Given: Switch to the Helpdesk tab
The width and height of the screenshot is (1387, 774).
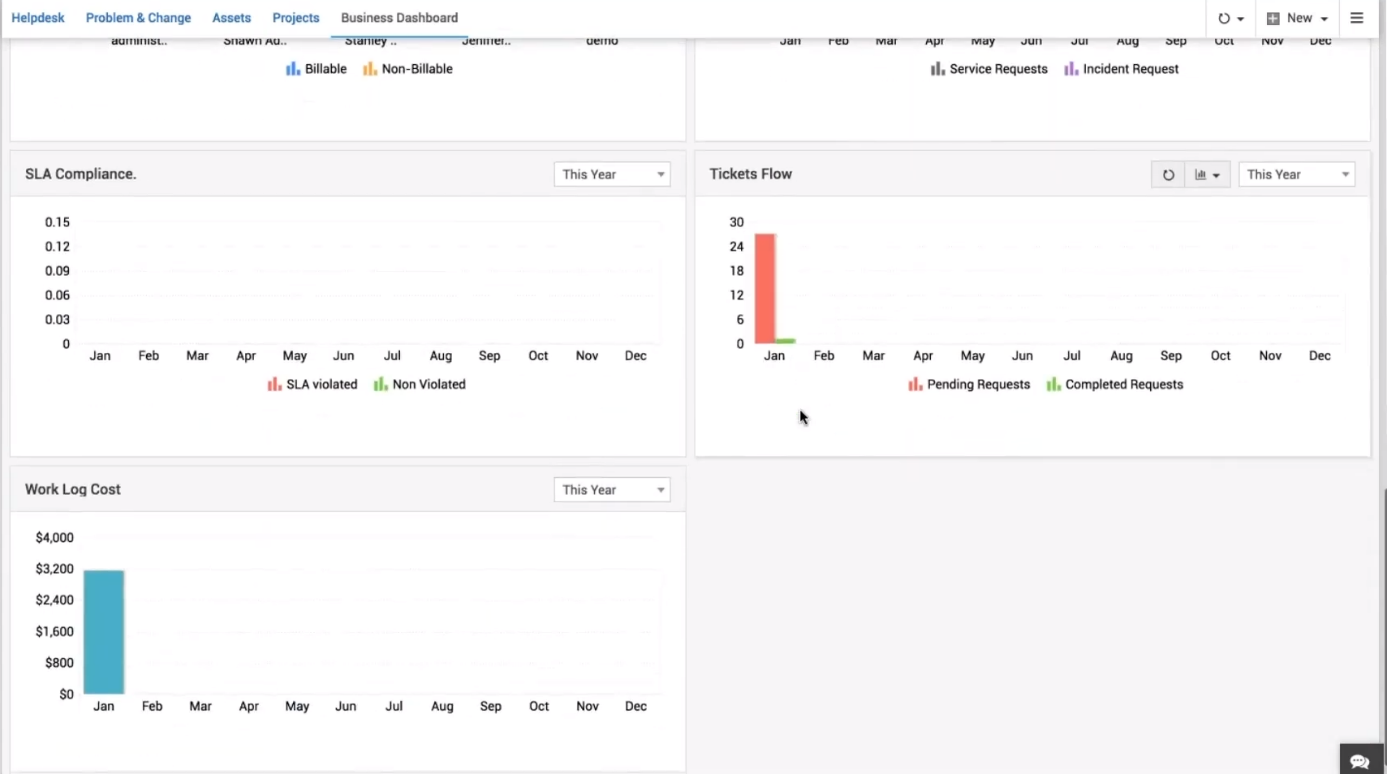Looking at the screenshot, I should tap(38, 18).
